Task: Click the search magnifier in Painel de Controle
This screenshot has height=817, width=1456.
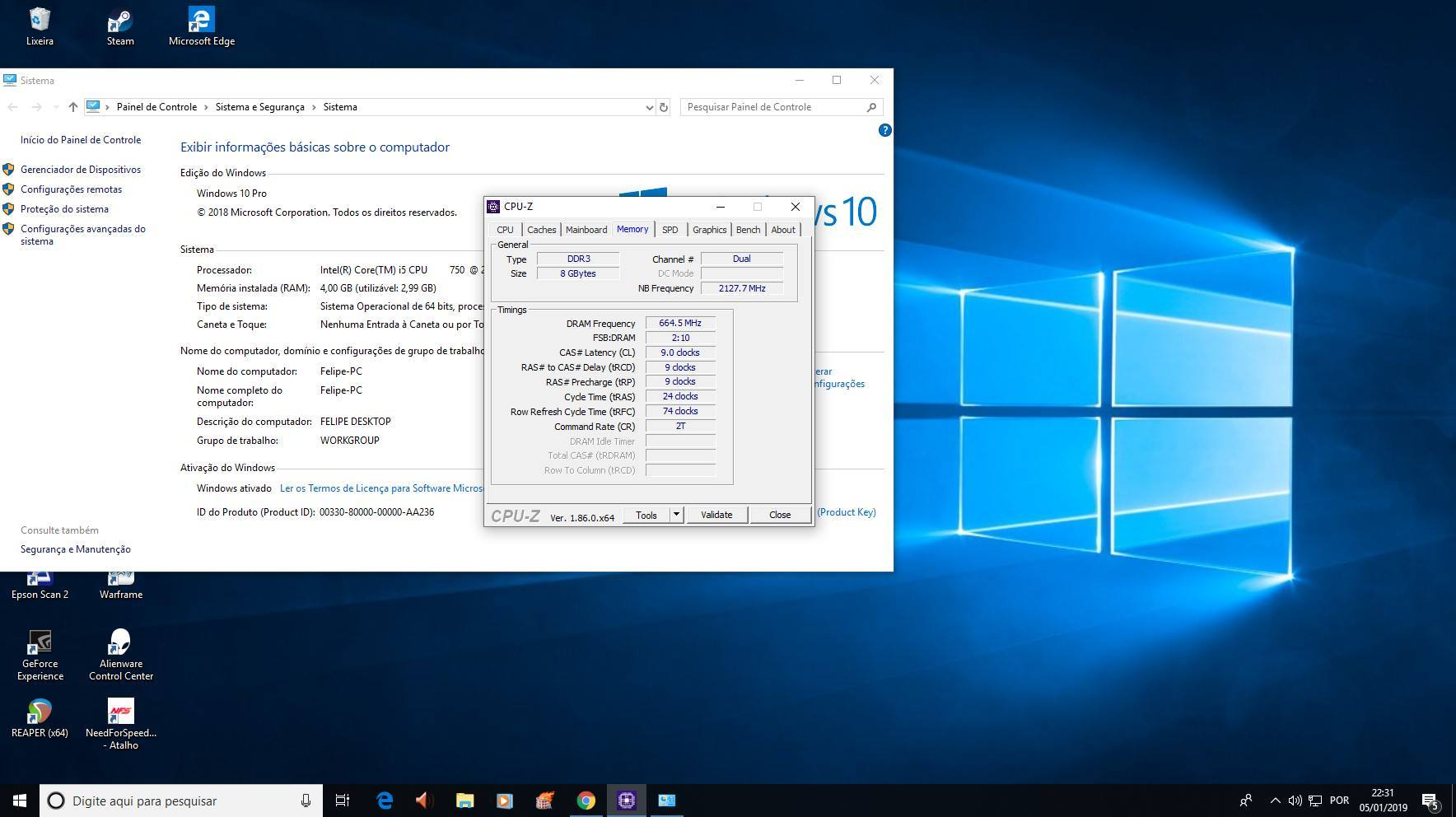Action: (x=871, y=107)
